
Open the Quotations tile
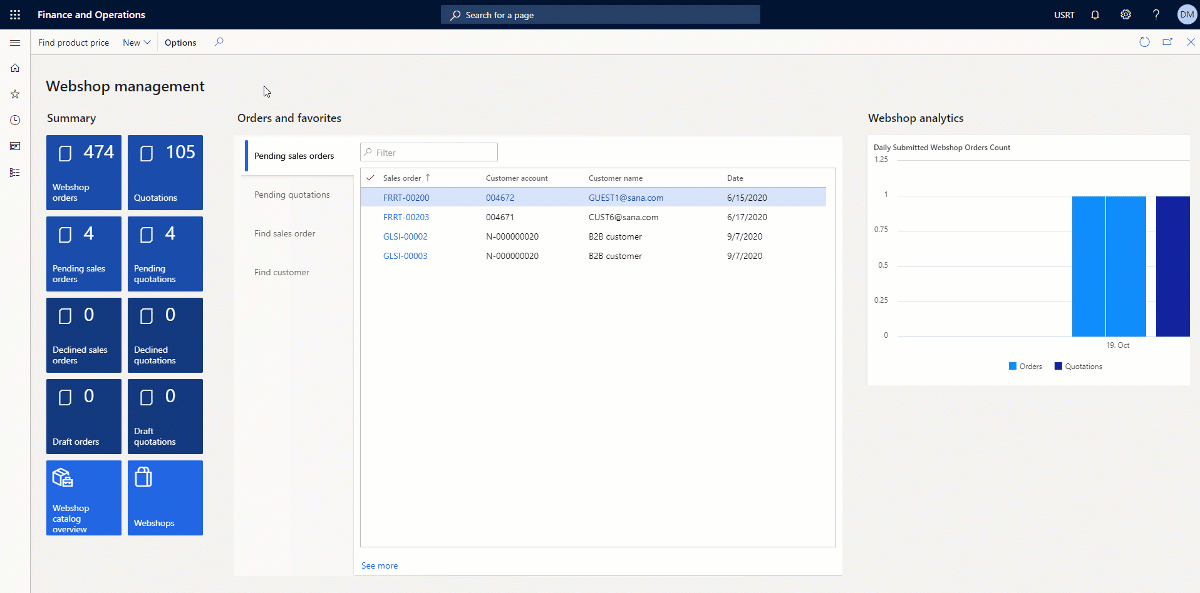point(165,172)
